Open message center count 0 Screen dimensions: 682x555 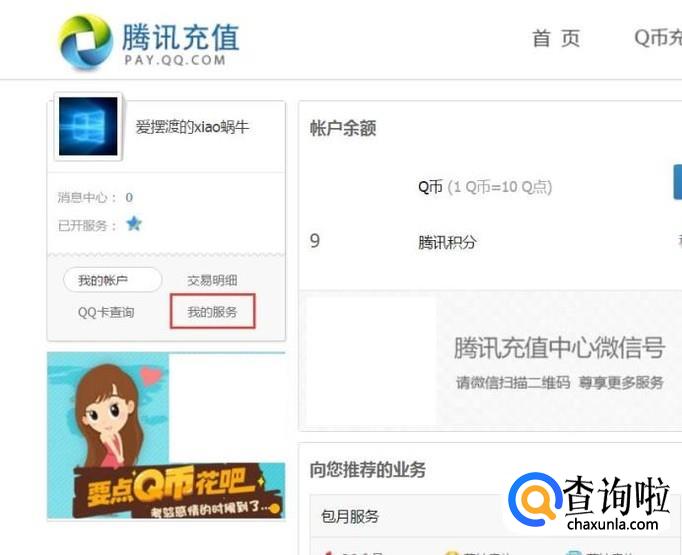[129, 197]
